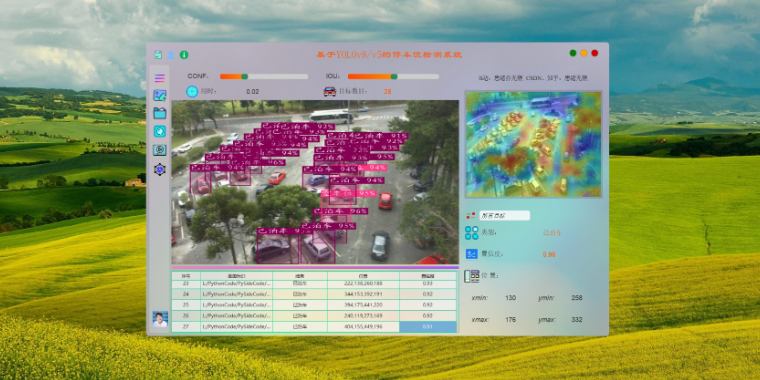Viewport: 760px width, 380px height.
Task: Click the save file icon at top left
Action: (x=158, y=55)
